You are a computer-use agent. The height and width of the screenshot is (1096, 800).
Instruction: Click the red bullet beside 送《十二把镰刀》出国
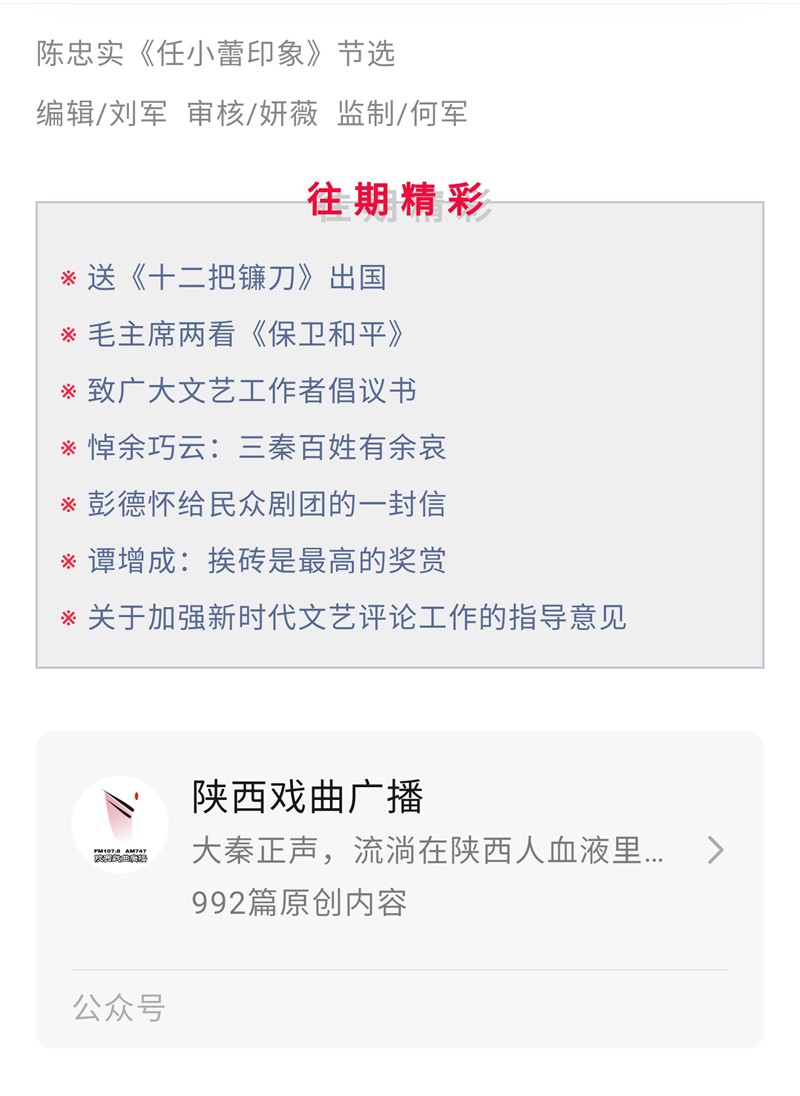coord(68,278)
